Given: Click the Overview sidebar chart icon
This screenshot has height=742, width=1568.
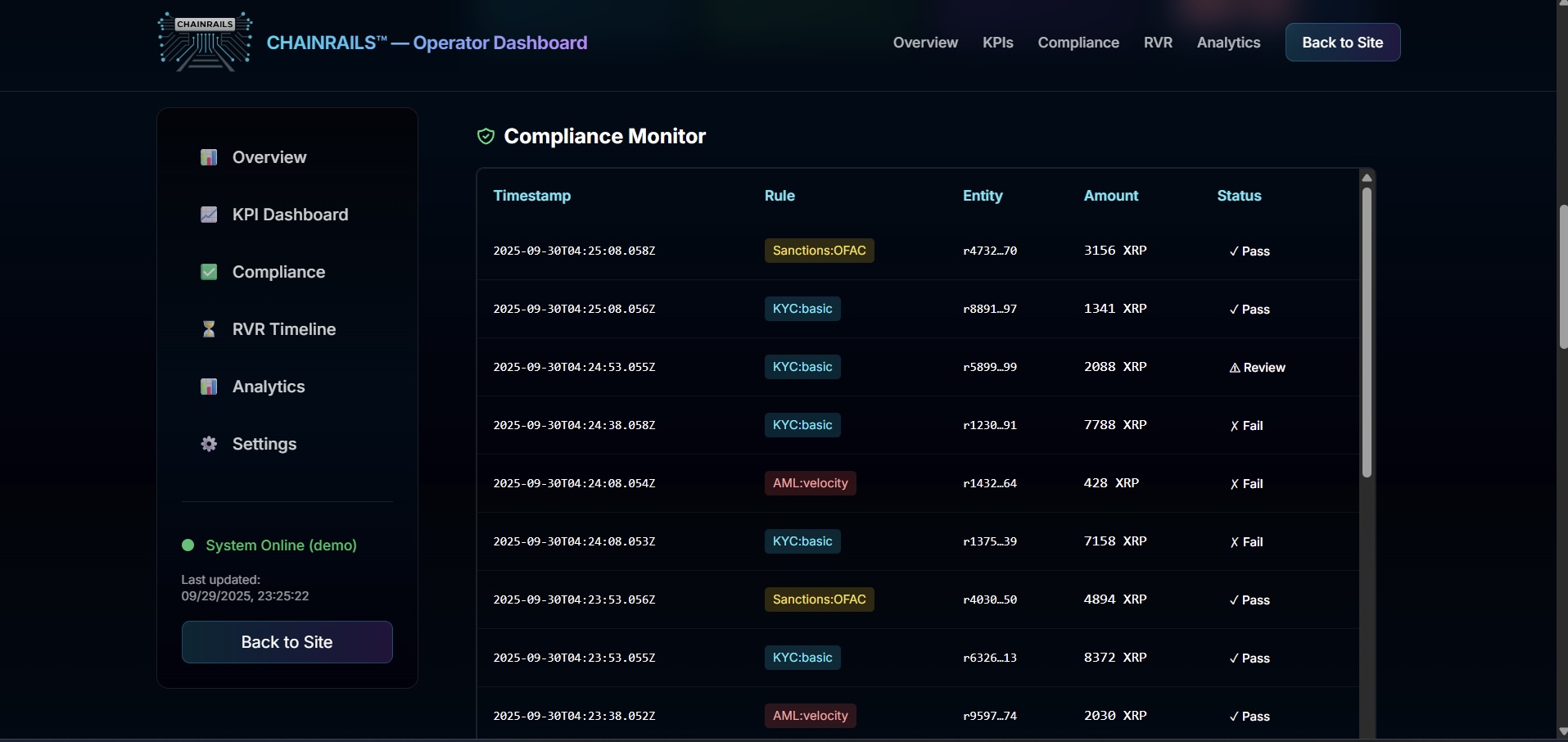Looking at the screenshot, I should (209, 157).
